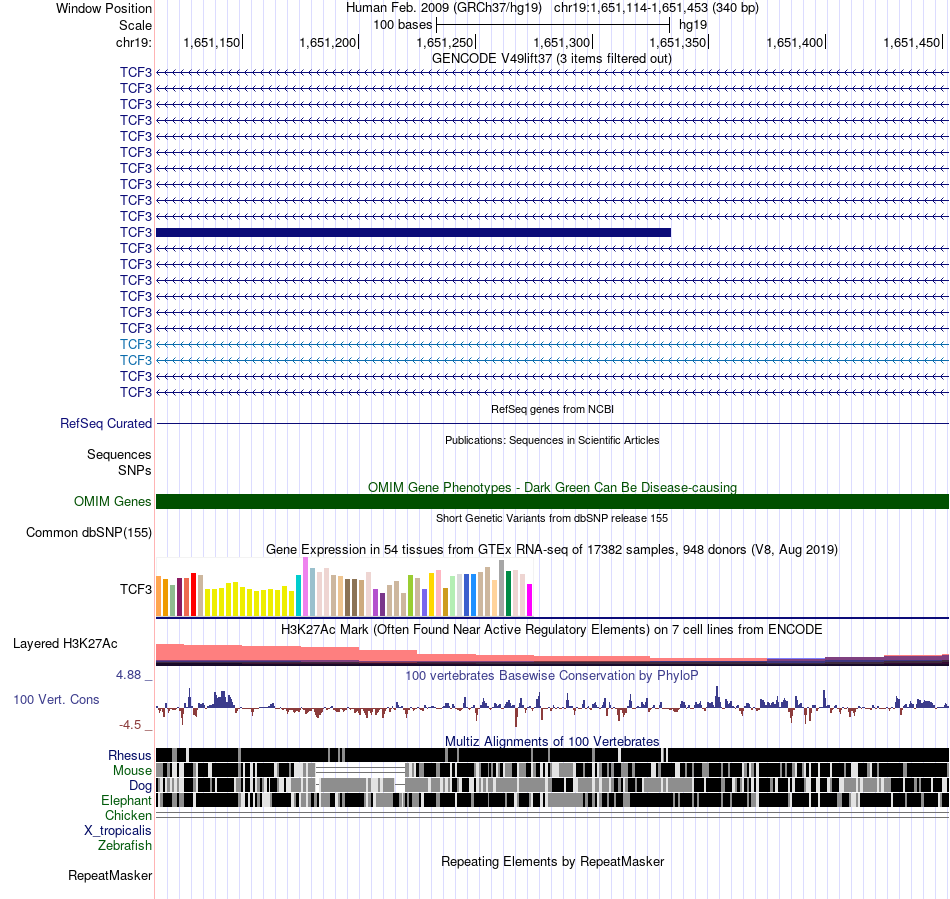The image size is (950, 899).
Task: Click the 'Chicken' species label
Action: click(128, 815)
